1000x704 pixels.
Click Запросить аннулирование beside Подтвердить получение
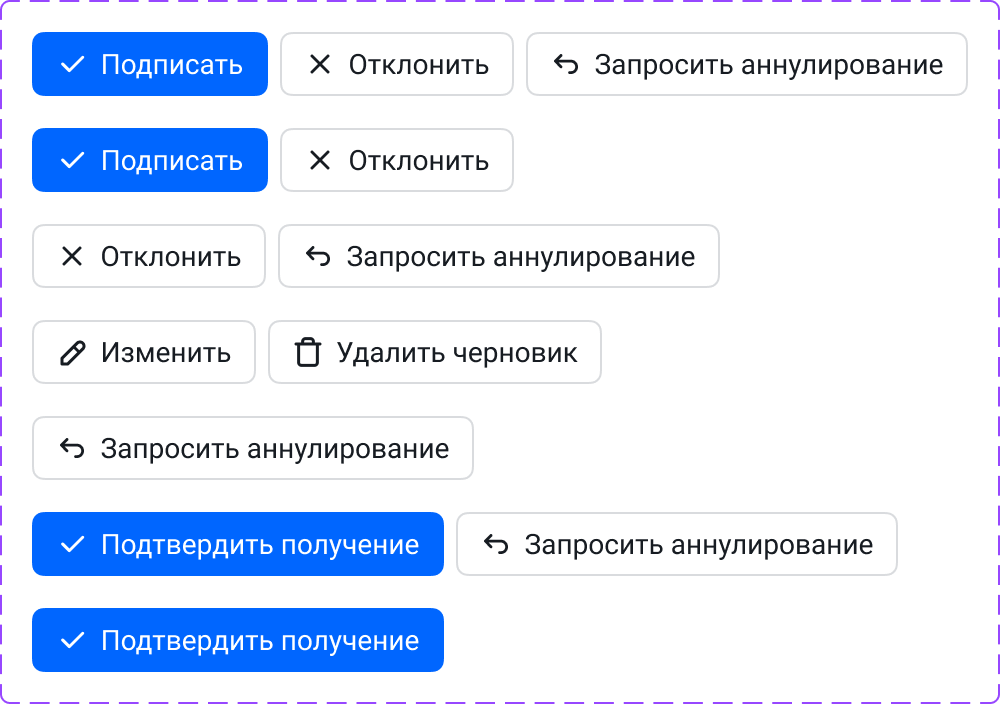tap(676, 544)
